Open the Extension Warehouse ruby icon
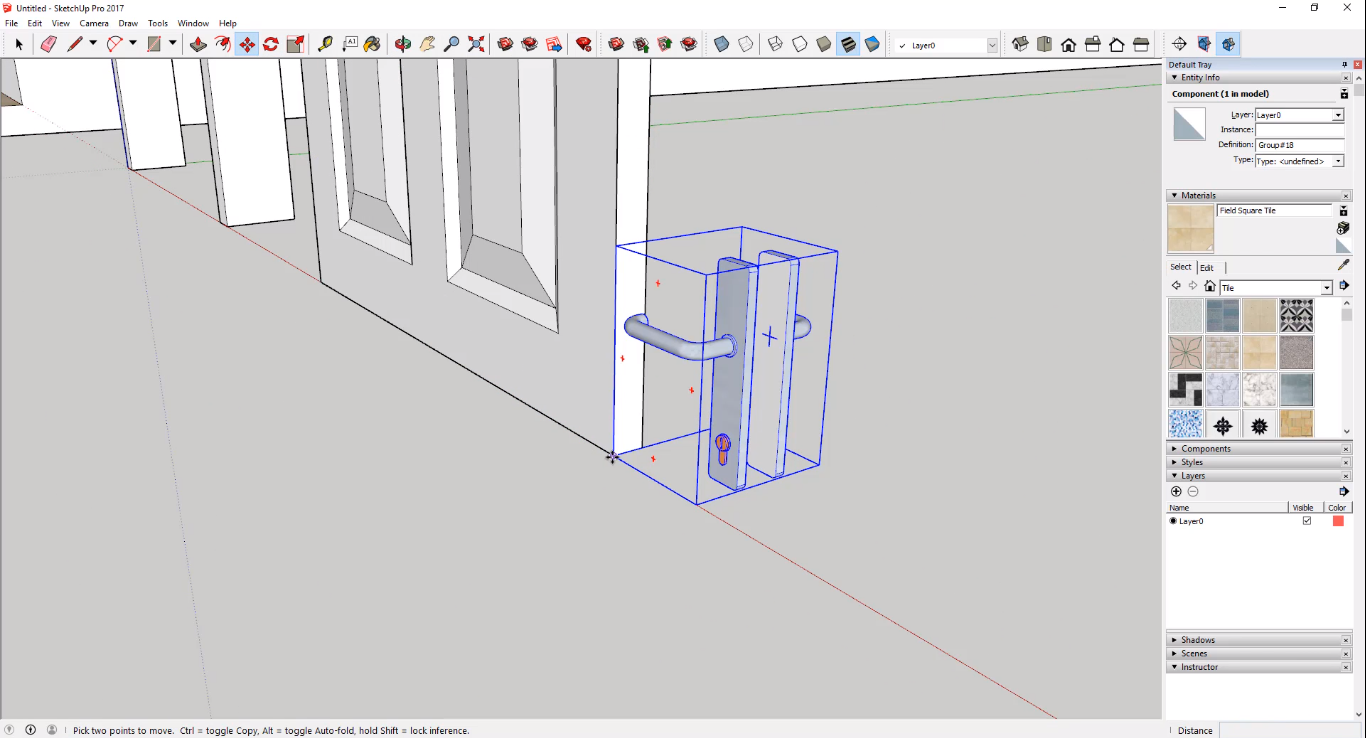 coord(584,44)
